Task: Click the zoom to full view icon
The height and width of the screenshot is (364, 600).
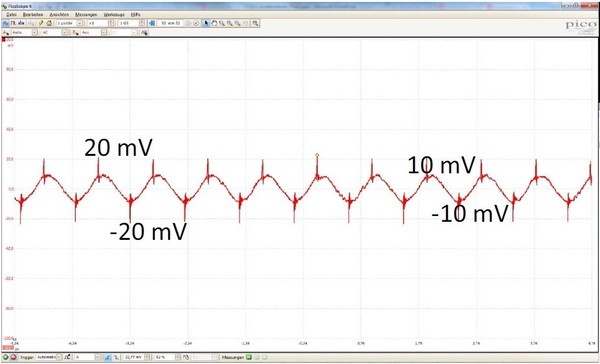Action: [x=255, y=23]
